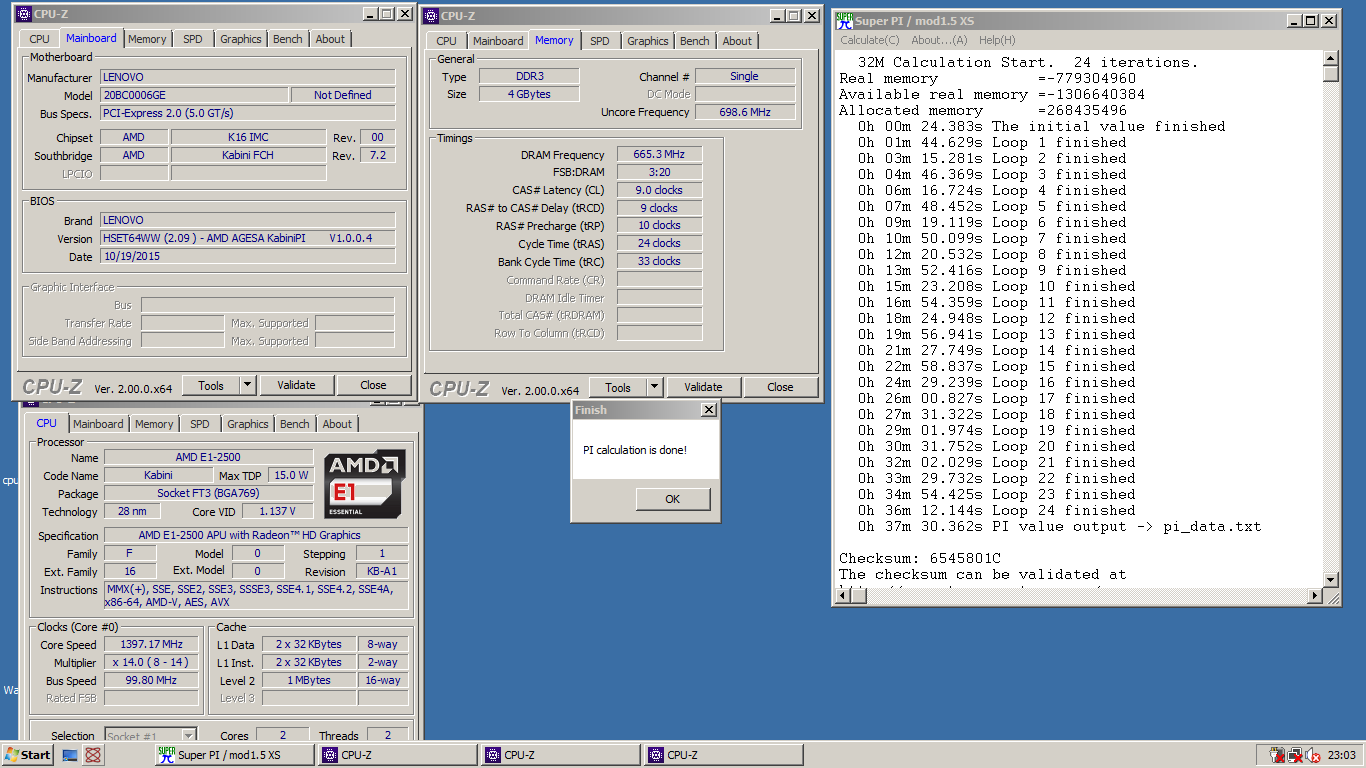Viewport: 1366px width, 768px height.
Task: Click the Super PI icon in its title bar
Action: (x=844, y=20)
